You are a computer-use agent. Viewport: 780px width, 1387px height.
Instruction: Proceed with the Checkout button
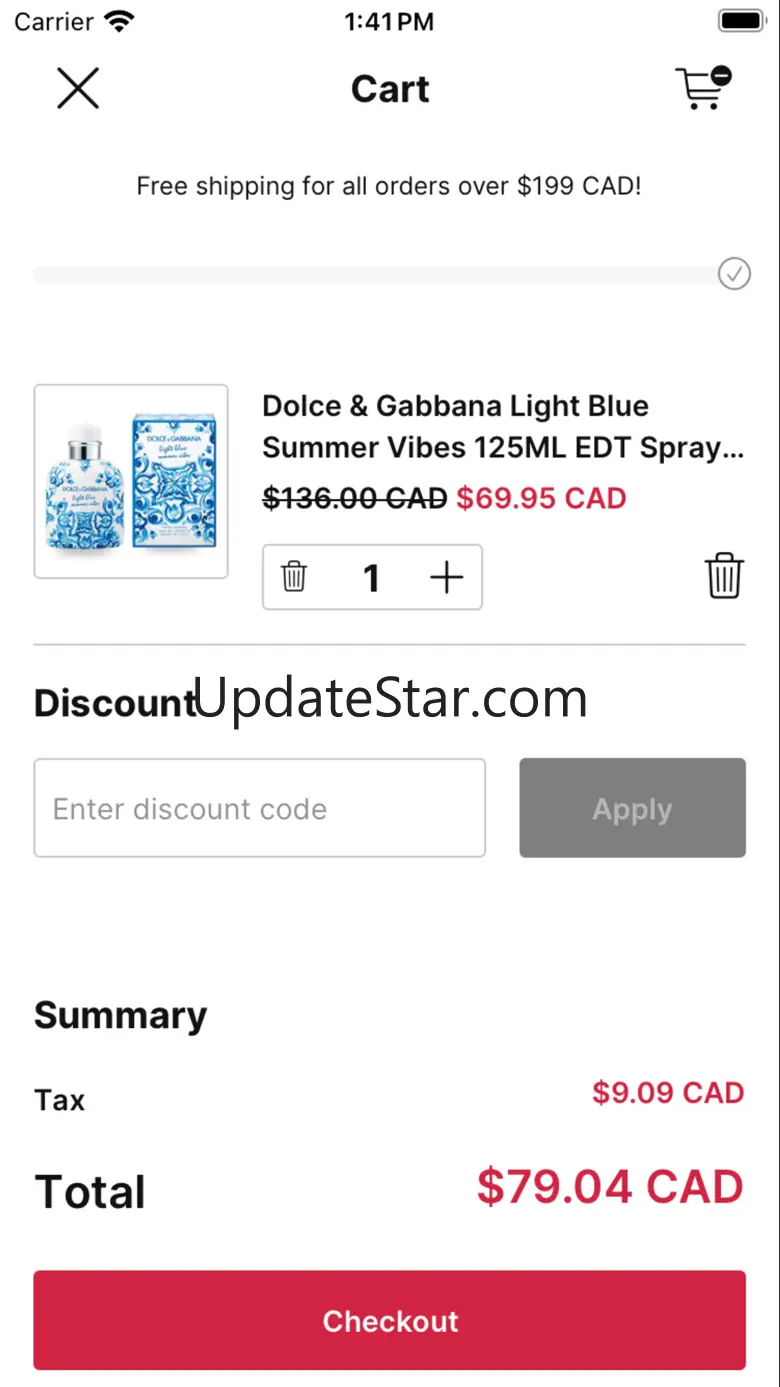390,1320
